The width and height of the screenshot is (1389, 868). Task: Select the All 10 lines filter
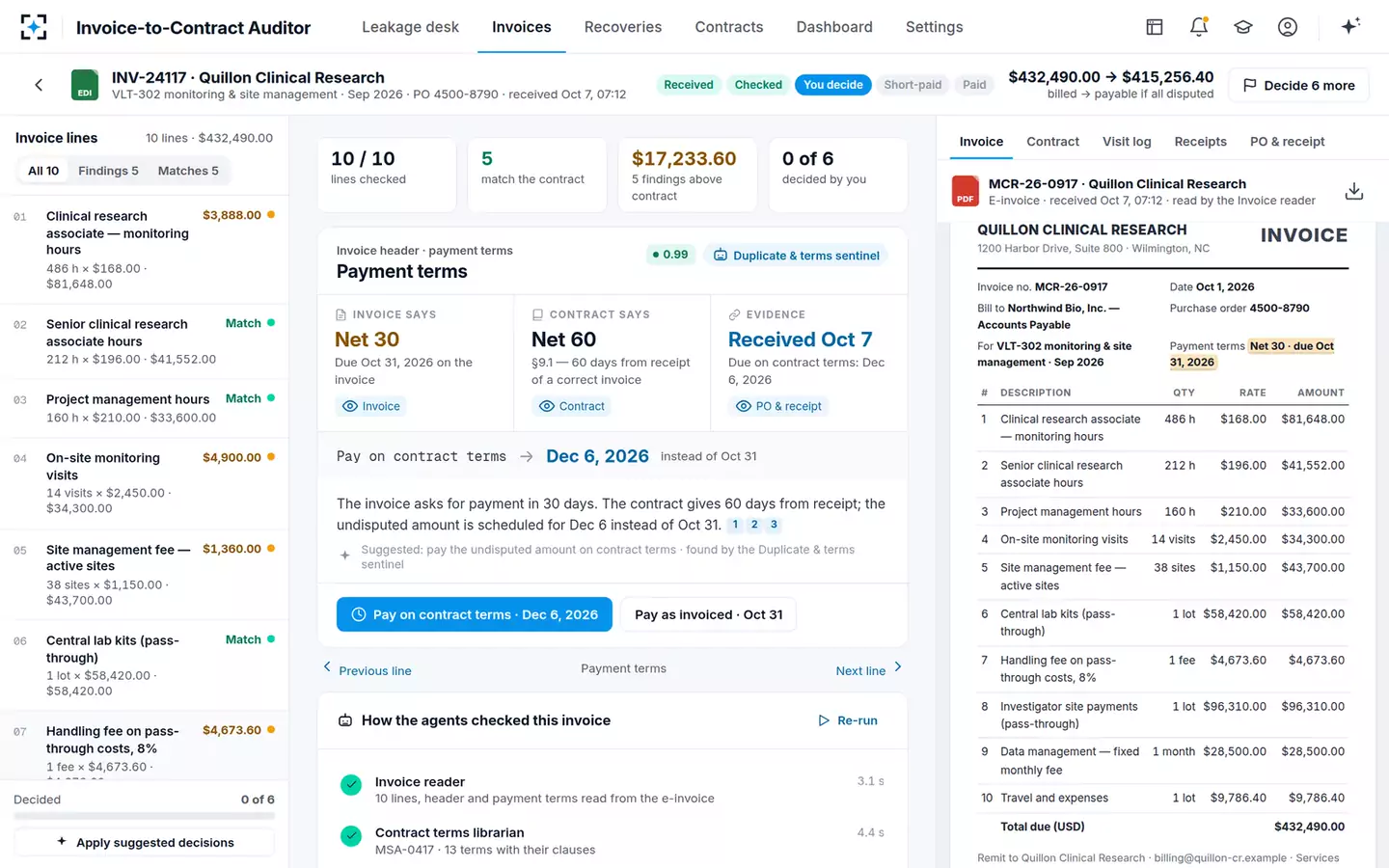43,171
